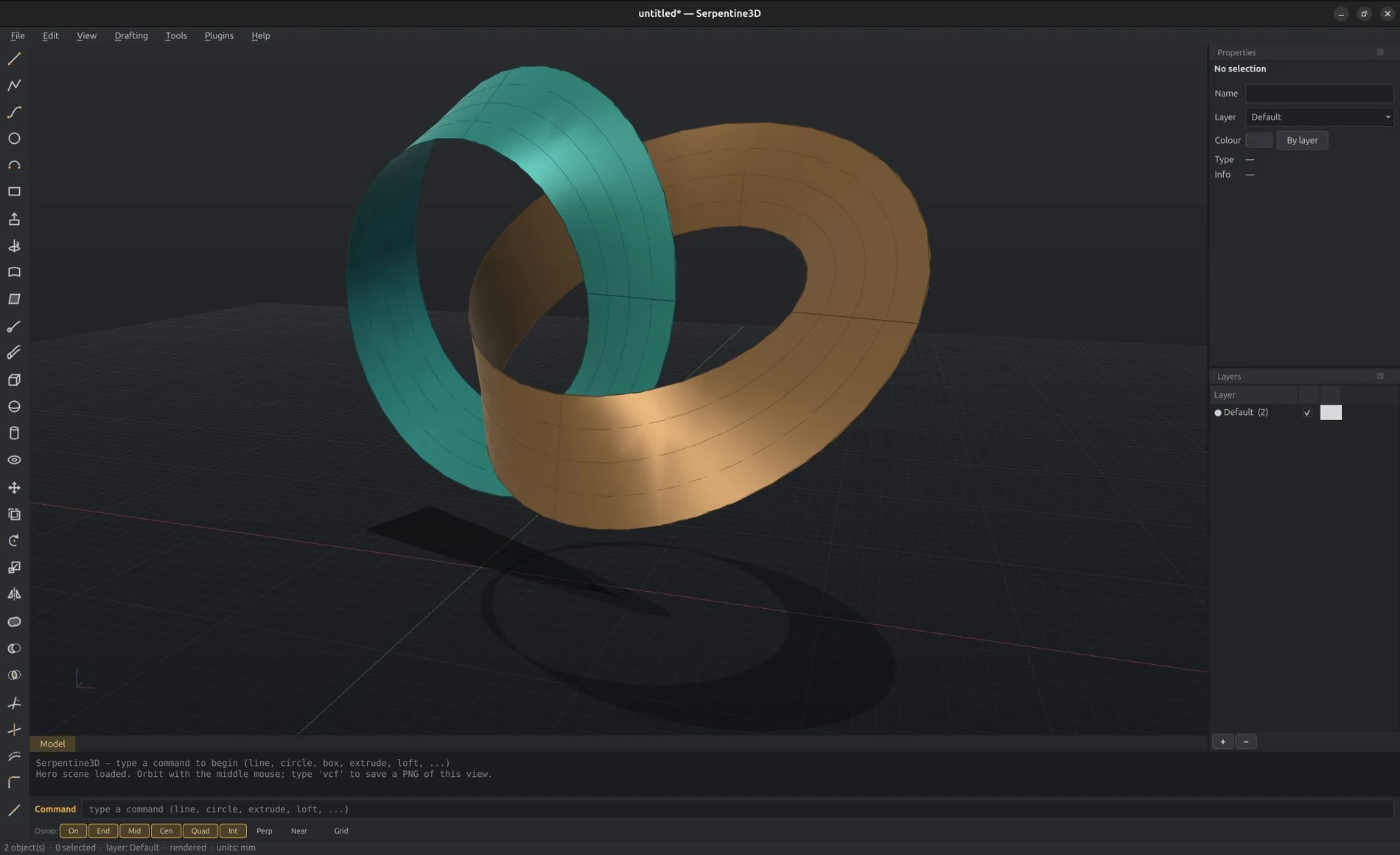1400x855 pixels.
Task: Select the Move tool
Action: [x=14, y=487]
